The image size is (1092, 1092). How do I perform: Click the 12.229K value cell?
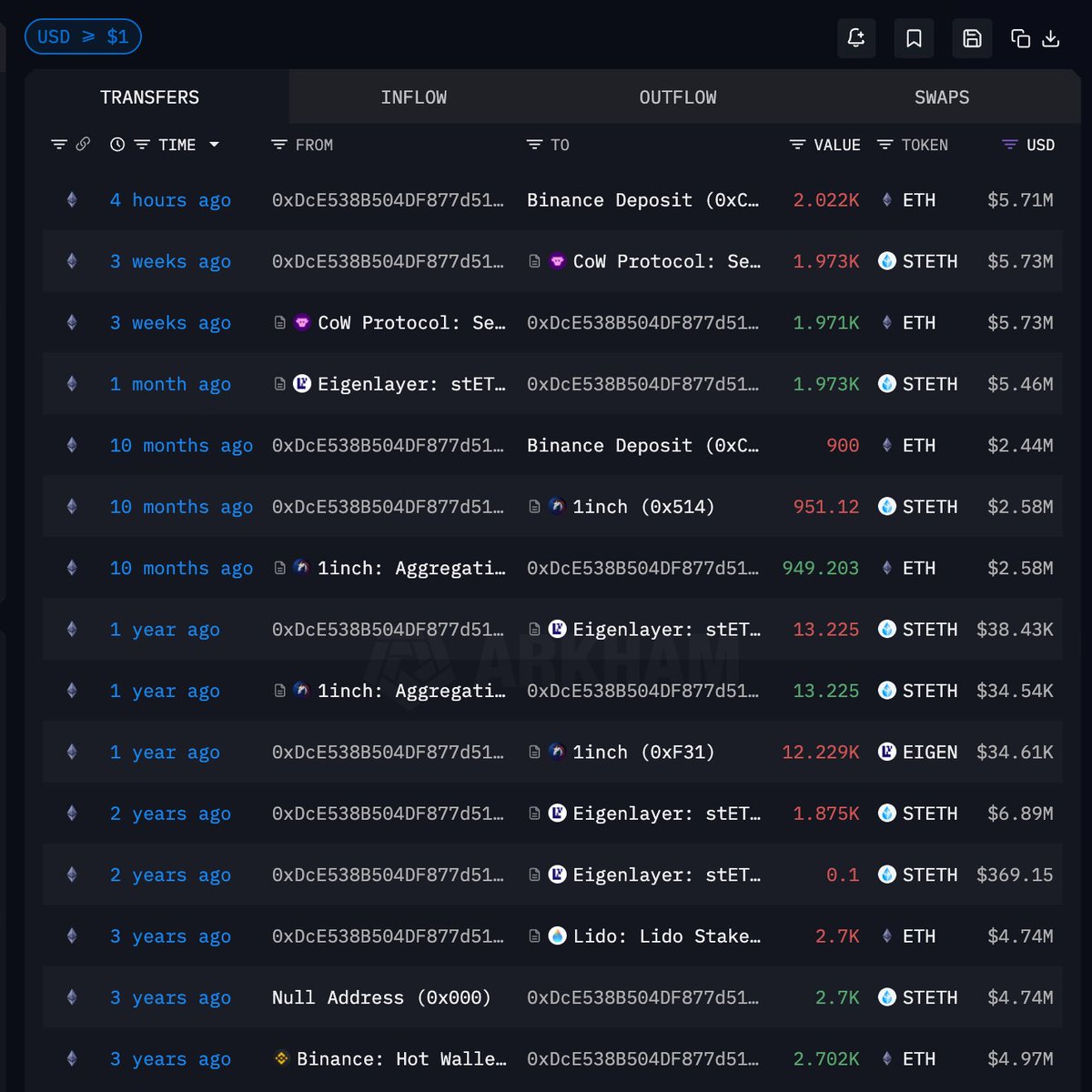821,753
